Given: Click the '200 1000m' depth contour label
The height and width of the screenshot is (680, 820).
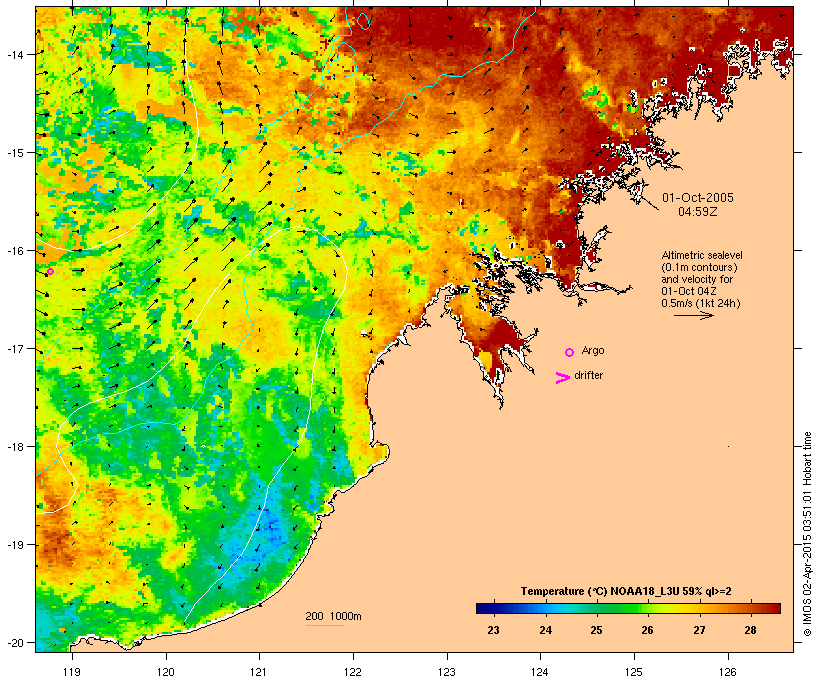Looking at the screenshot, I should point(333,616).
